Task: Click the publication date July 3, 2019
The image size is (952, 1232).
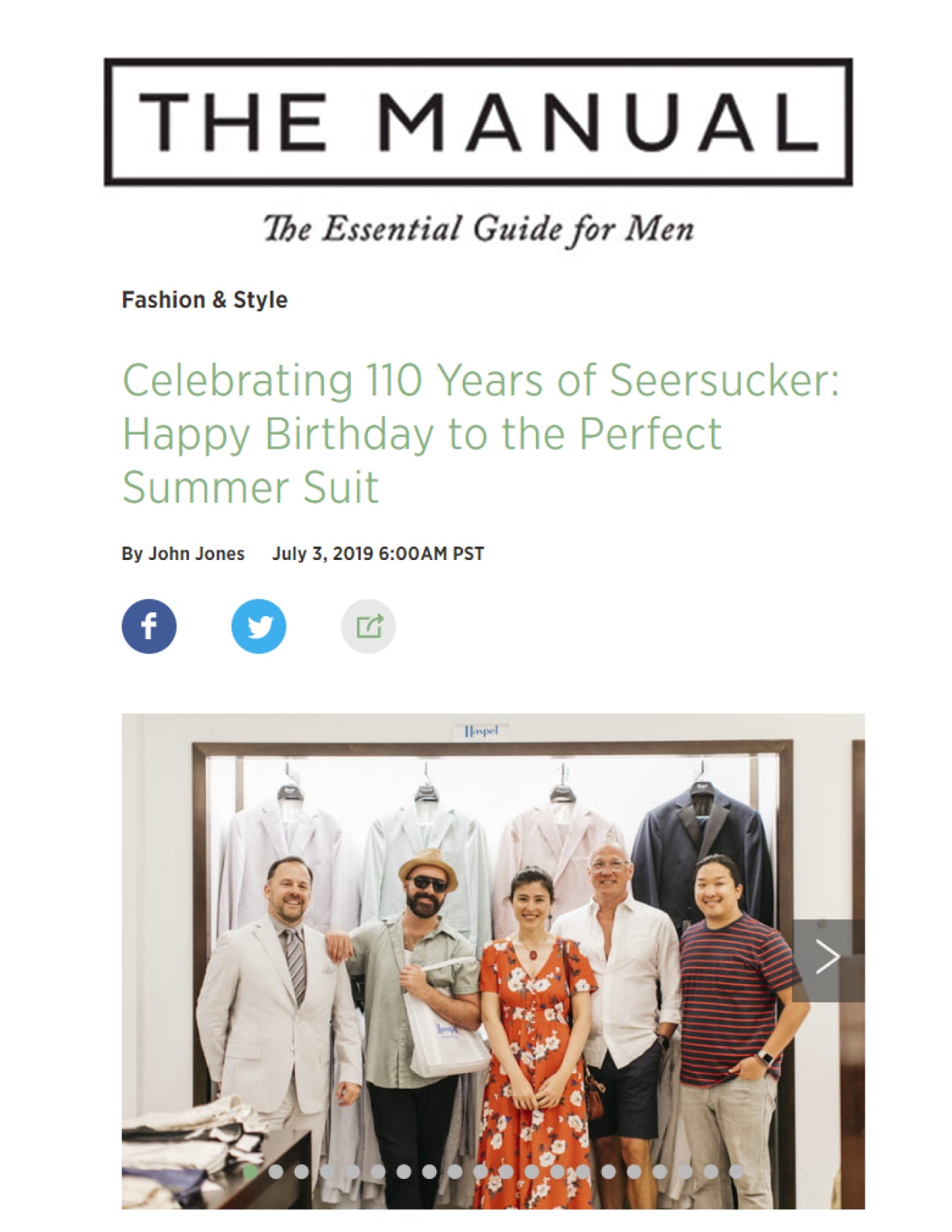Action: tap(379, 554)
